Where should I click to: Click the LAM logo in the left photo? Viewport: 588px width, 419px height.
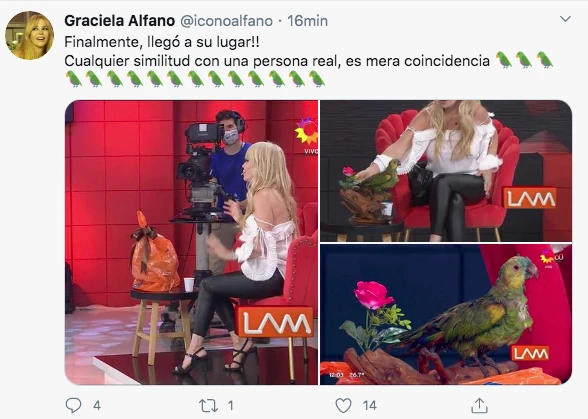coord(276,322)
